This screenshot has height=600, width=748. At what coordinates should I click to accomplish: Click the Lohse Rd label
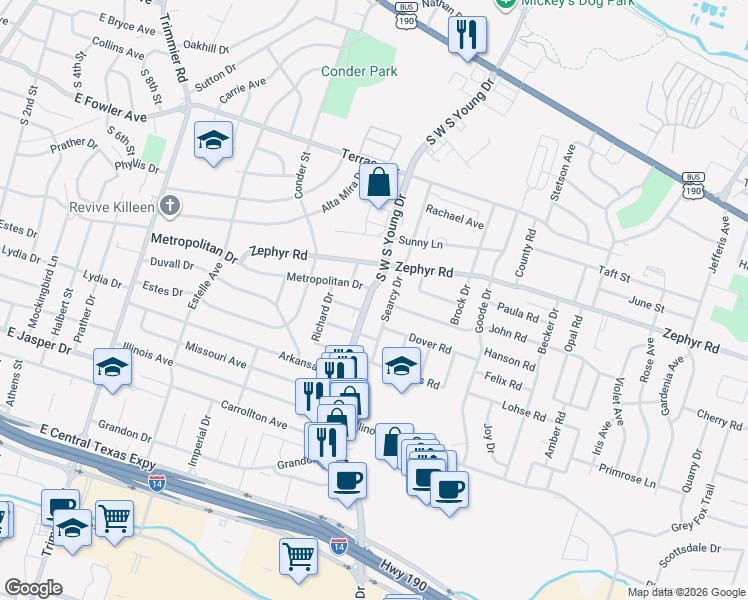coord(524,412)
